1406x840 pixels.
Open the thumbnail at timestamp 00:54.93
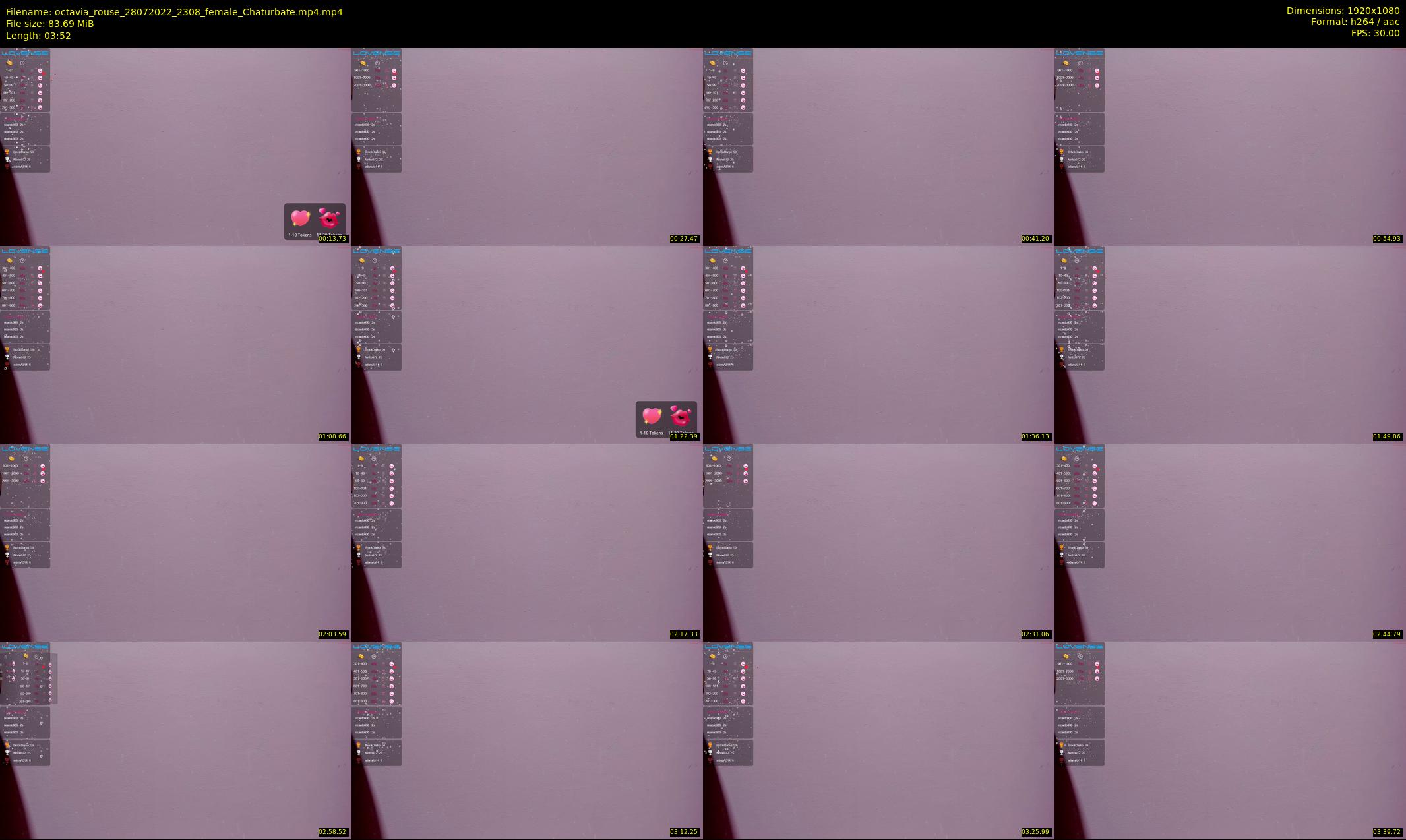[1230, 146]
